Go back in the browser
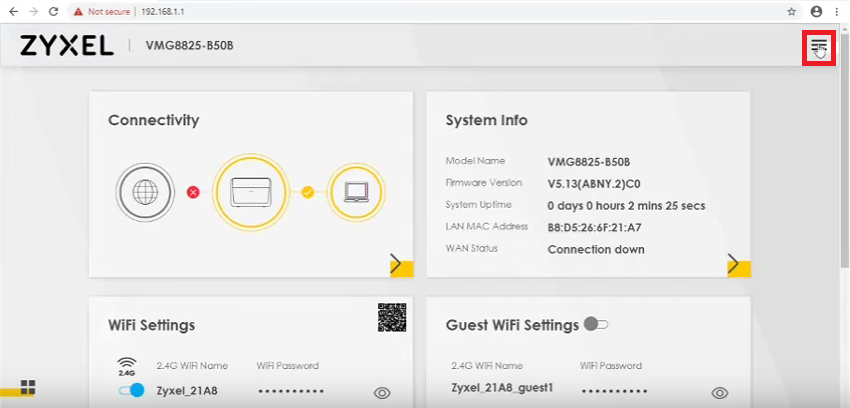Image resolution: width=850 pixels, height=408 pixels. pos(14,11)
